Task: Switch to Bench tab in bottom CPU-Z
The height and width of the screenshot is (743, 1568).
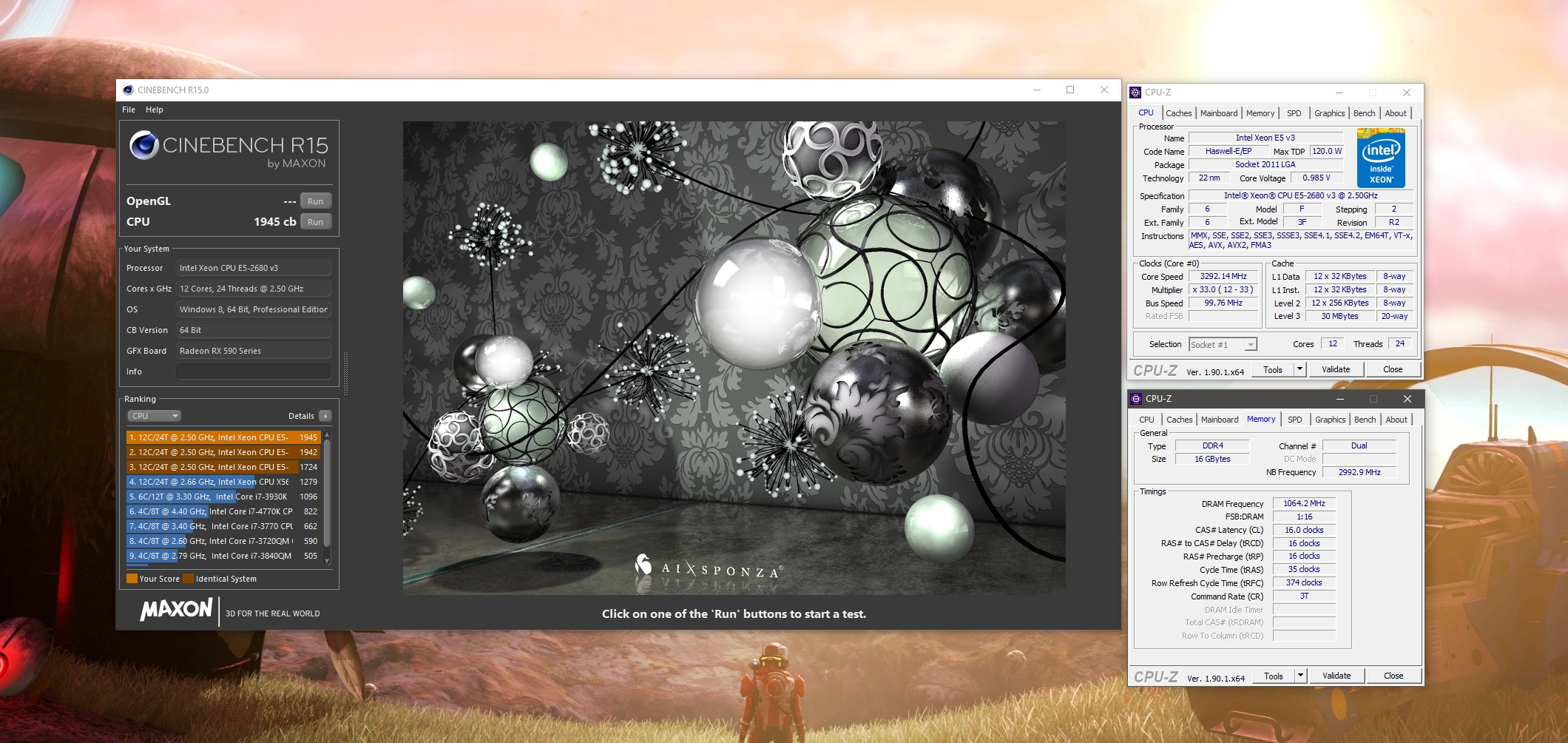Action: click(x=1365, y=420)
